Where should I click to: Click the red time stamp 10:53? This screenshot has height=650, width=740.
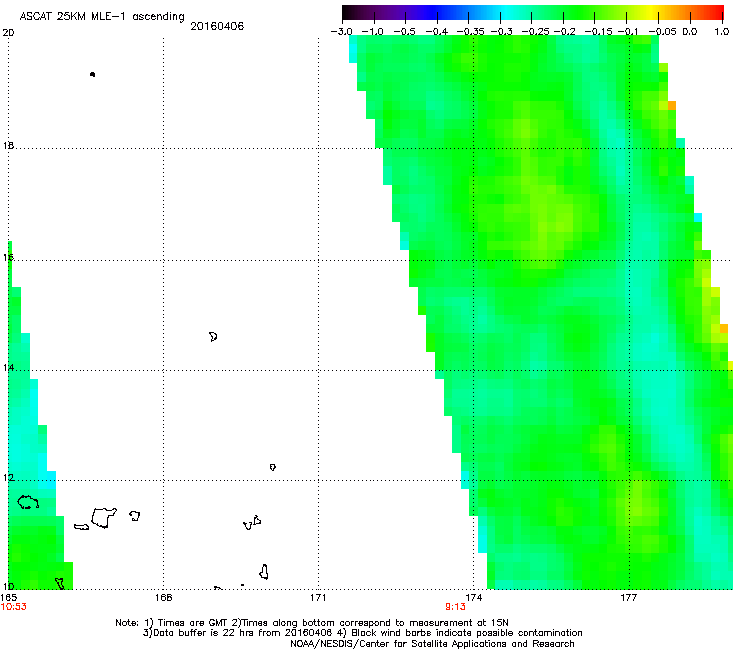pyautogui.click(x=14, y=607)
